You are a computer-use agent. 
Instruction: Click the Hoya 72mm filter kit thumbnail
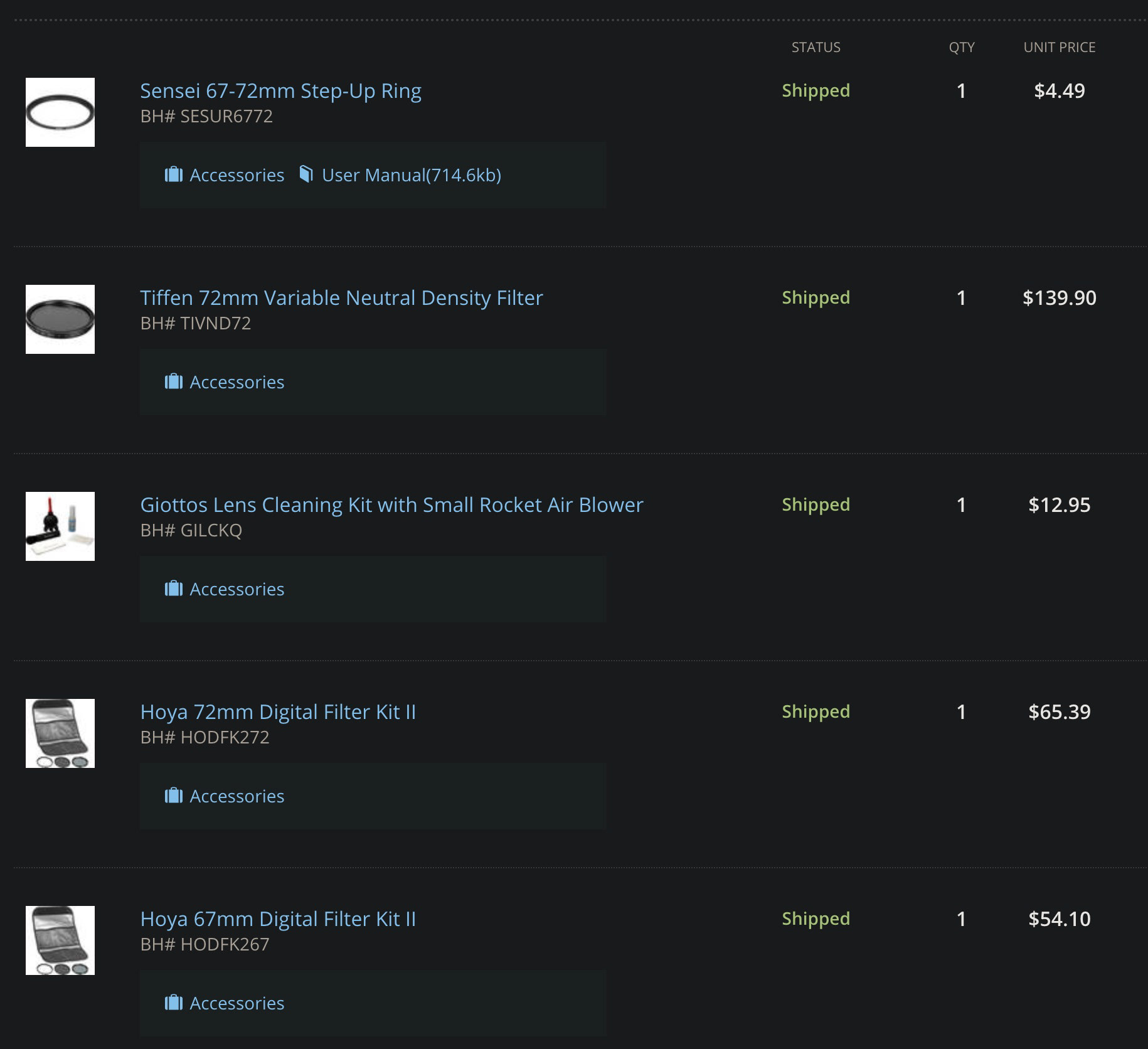60,733
